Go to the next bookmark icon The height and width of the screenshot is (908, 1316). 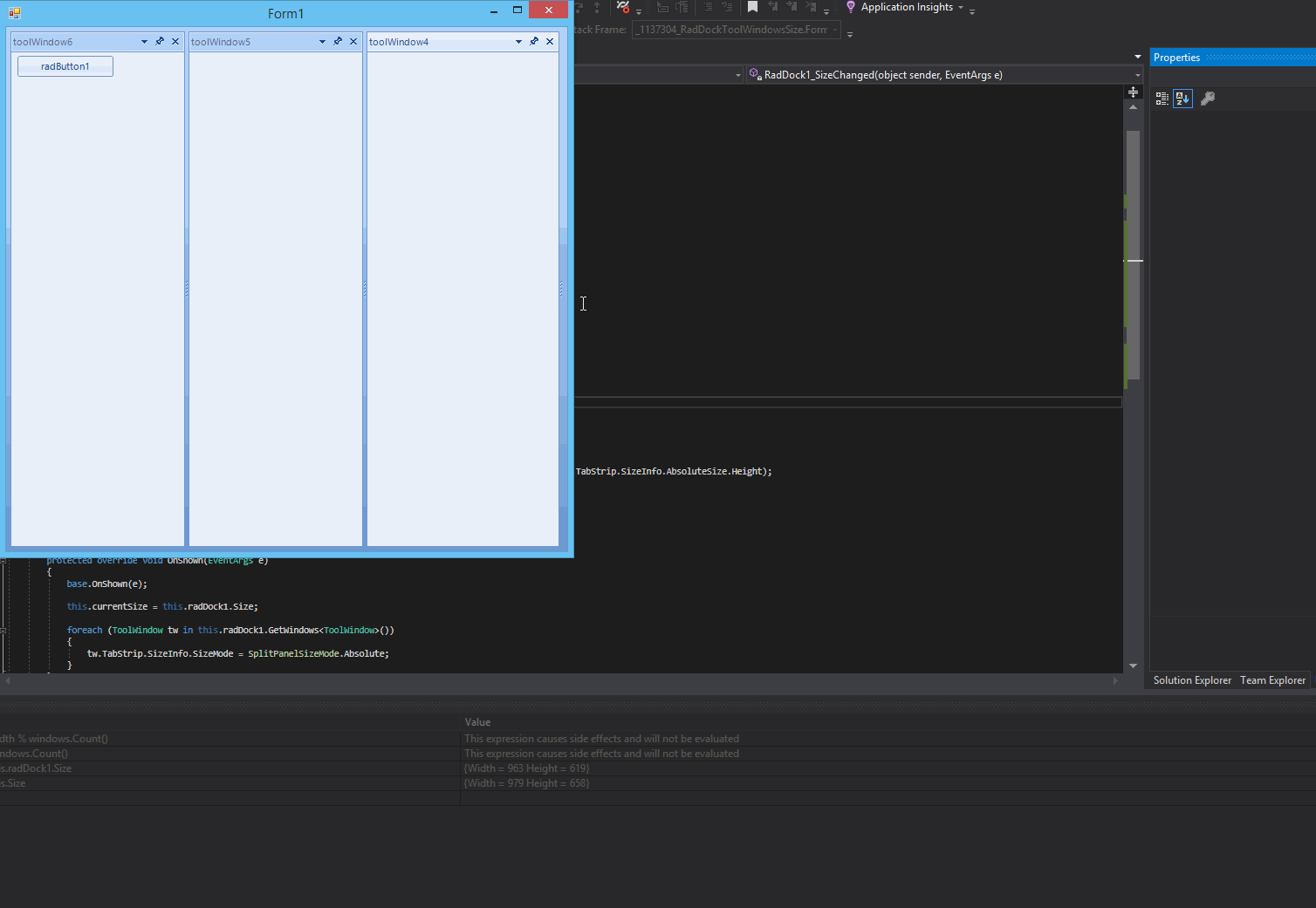pyautogui.click(x=792, y=7)
